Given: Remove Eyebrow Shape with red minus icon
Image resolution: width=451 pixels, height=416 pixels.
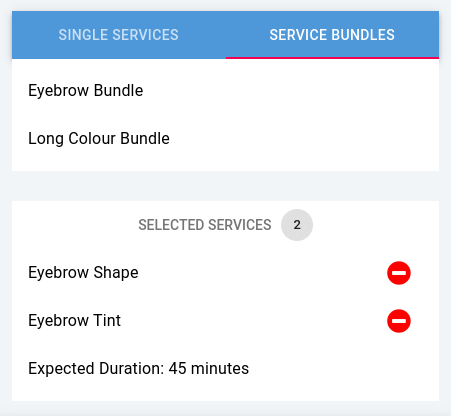Looking at the screenshot, I should [399, 273].
